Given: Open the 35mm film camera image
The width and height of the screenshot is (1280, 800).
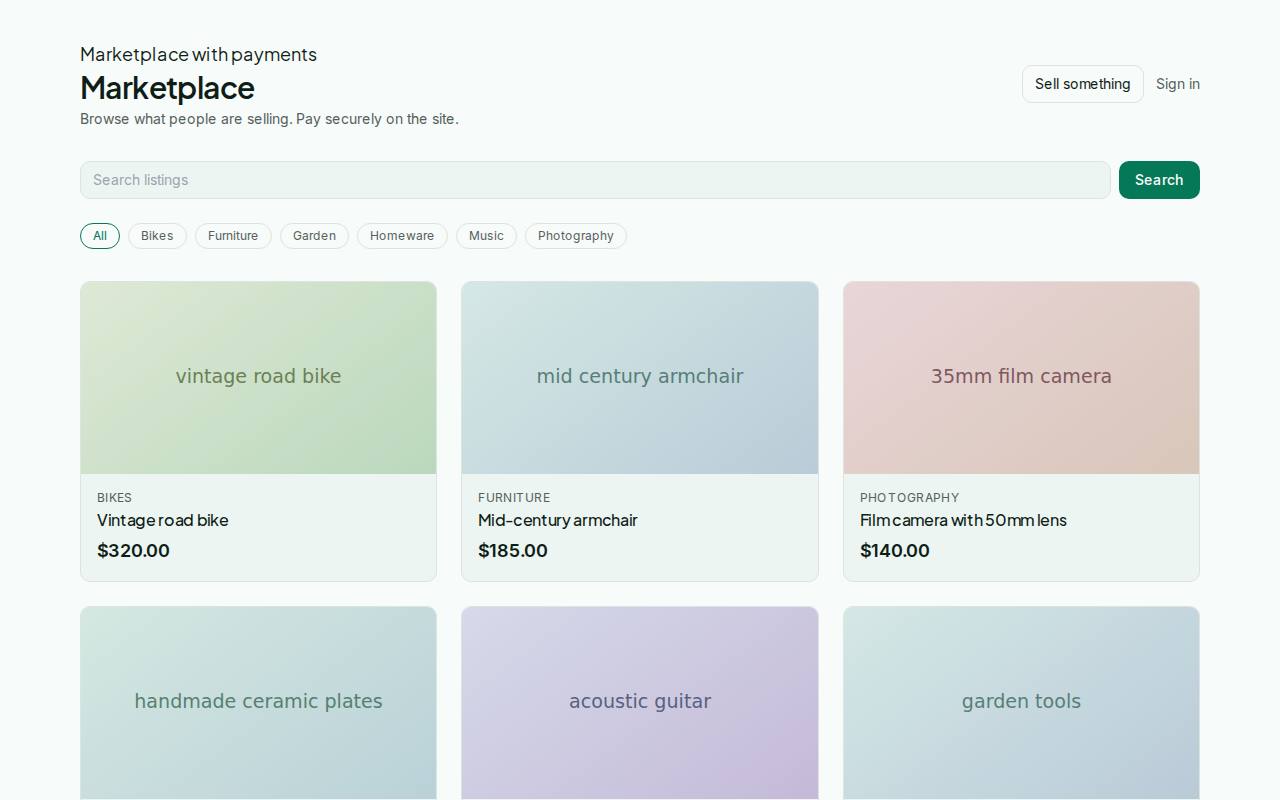Looking at the screenshot, I should (x=1021, y=378).
